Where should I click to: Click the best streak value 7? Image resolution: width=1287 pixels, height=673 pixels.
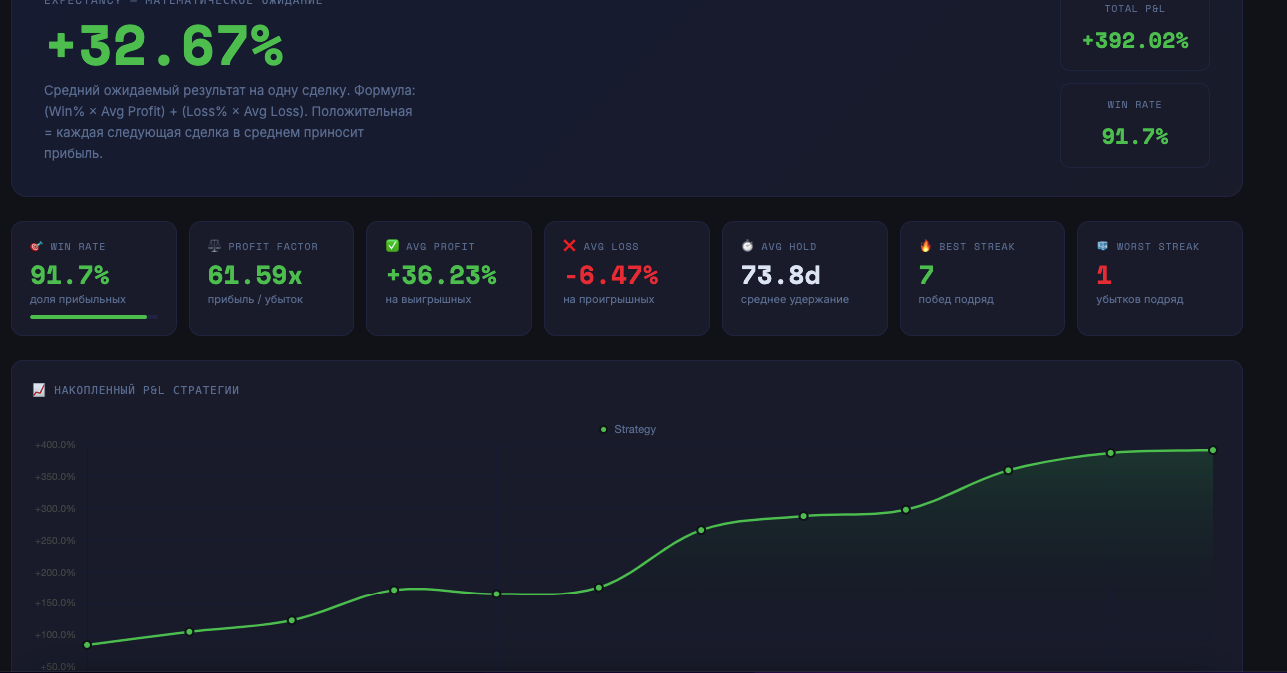[926, 275]
